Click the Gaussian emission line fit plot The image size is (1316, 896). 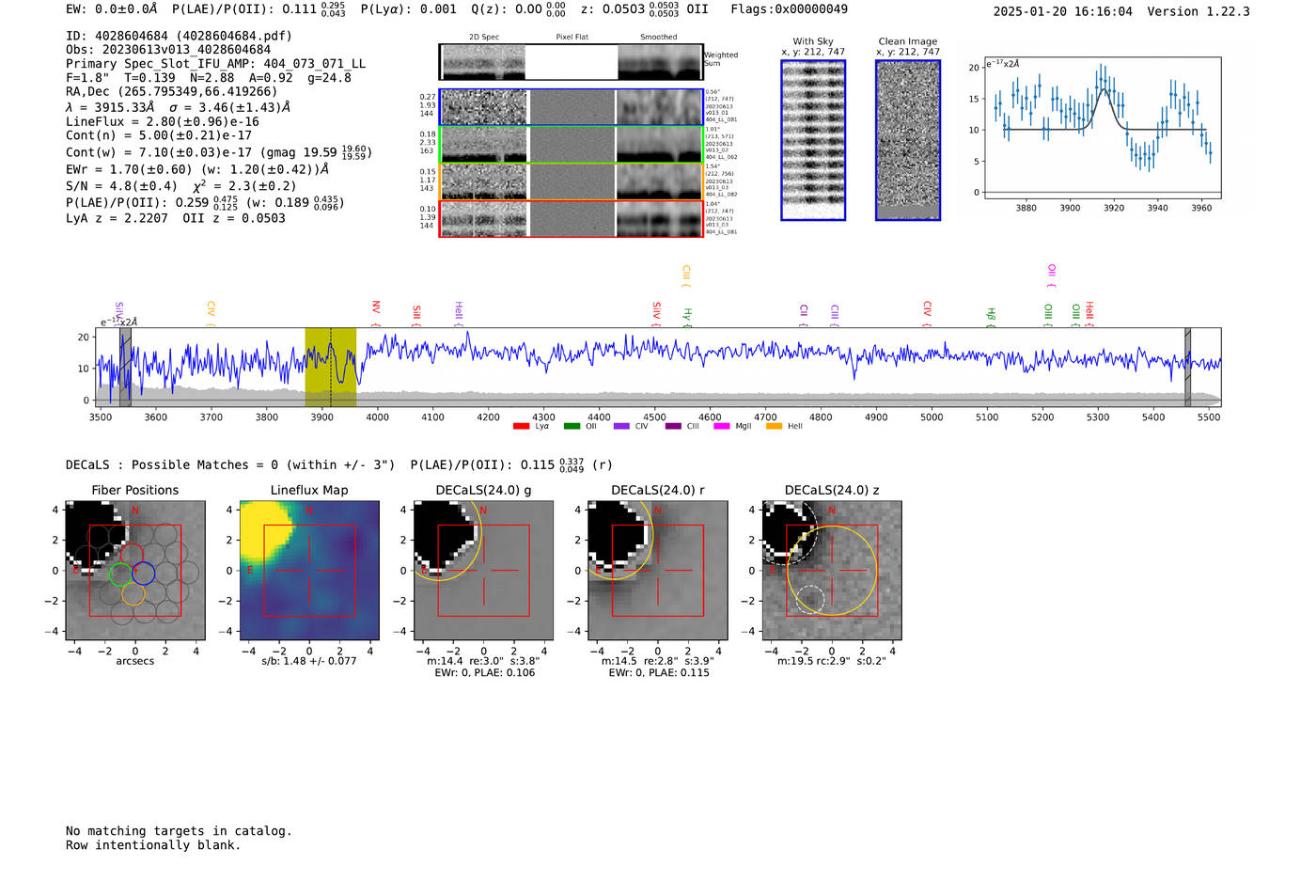pyautogui.click(x=1103, y=128)
